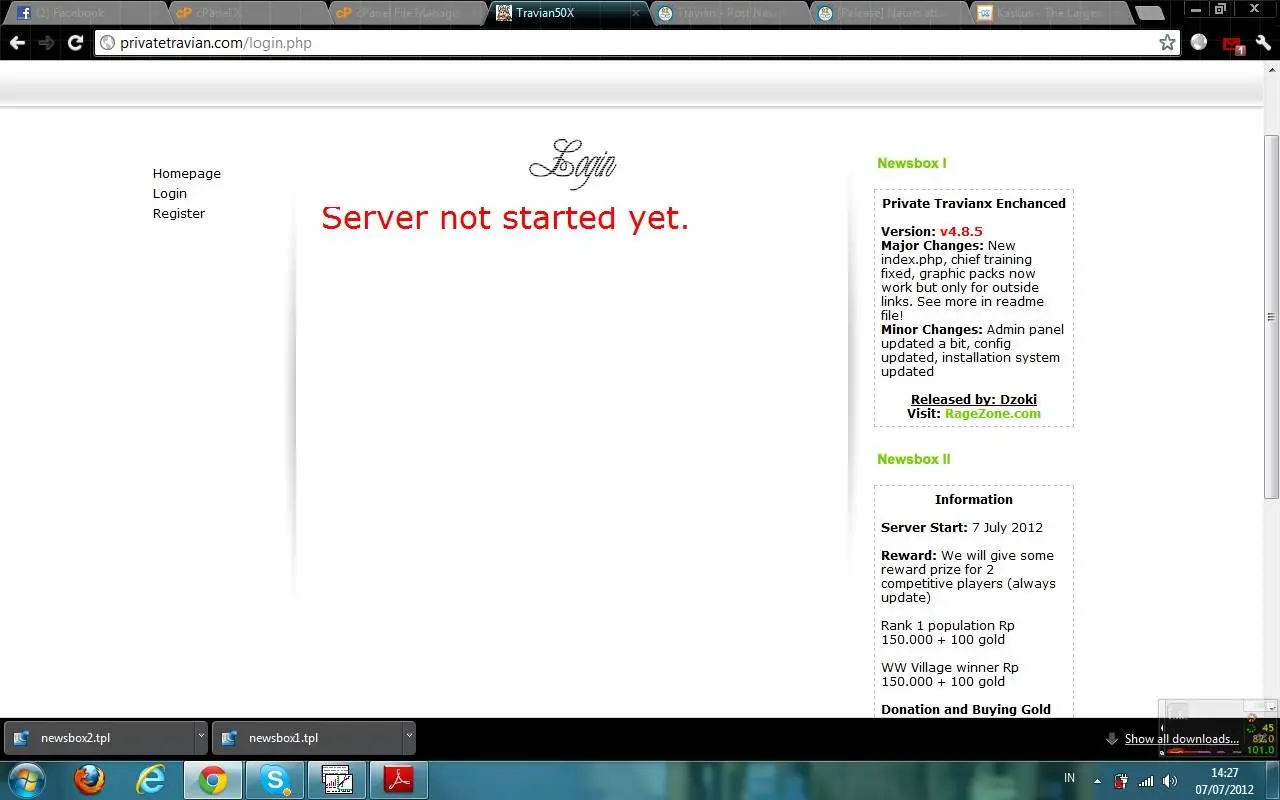The image size is (1280, 800).
Task: Go to the Homepage link
Action: click(187, 174)
